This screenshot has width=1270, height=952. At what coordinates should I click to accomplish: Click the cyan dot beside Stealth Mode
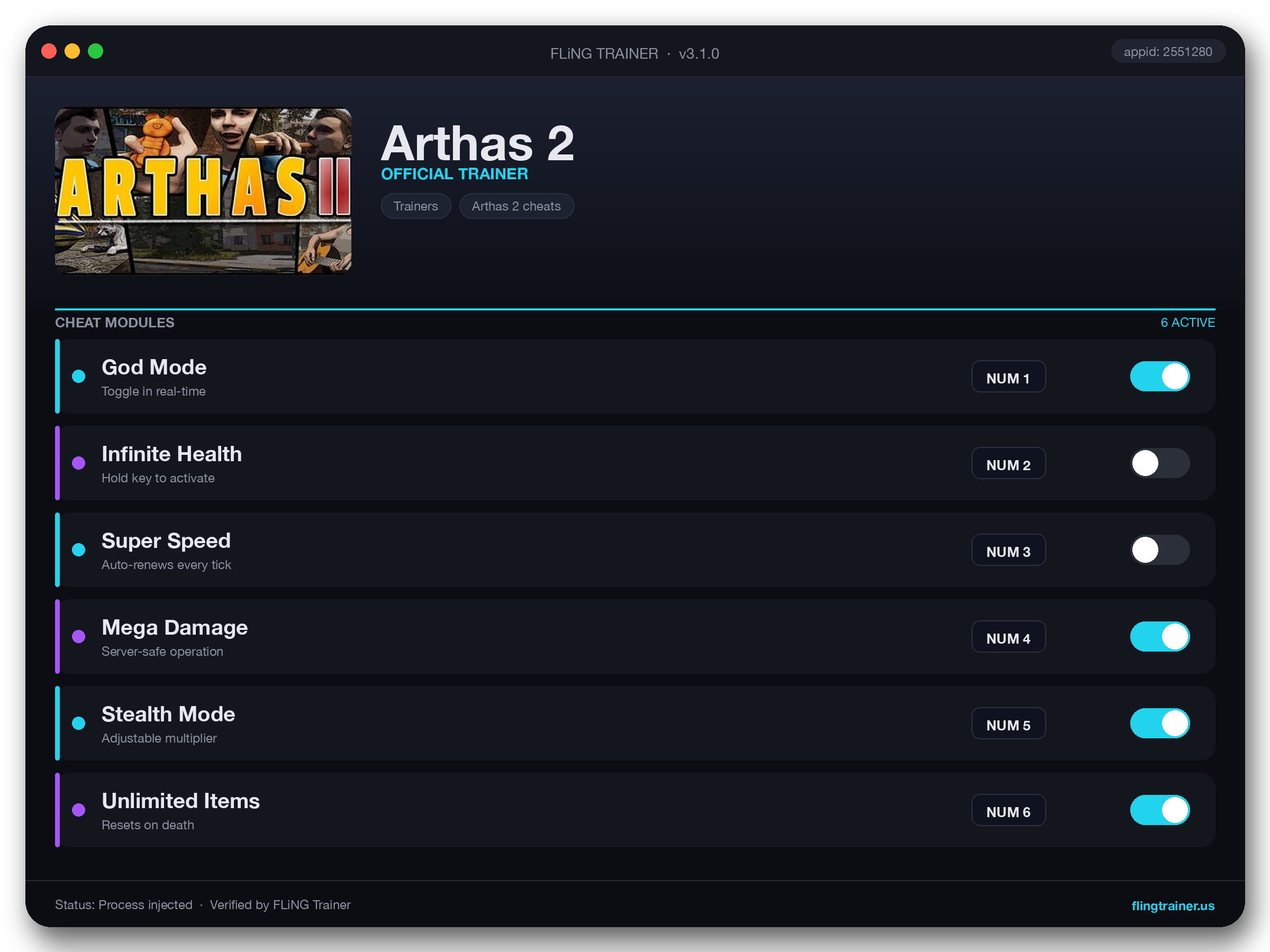click(79, 723)
